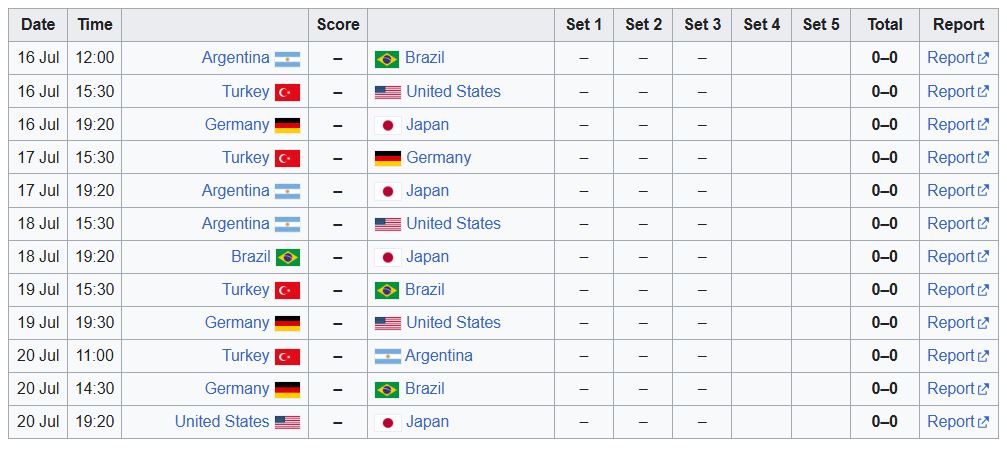Click the Brazil flag opposite Argentina on 16 Jul

click(386, 59)
